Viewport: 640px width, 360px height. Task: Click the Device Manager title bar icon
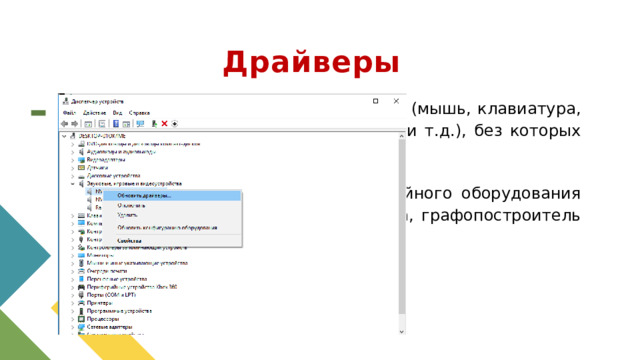point(66,101)
